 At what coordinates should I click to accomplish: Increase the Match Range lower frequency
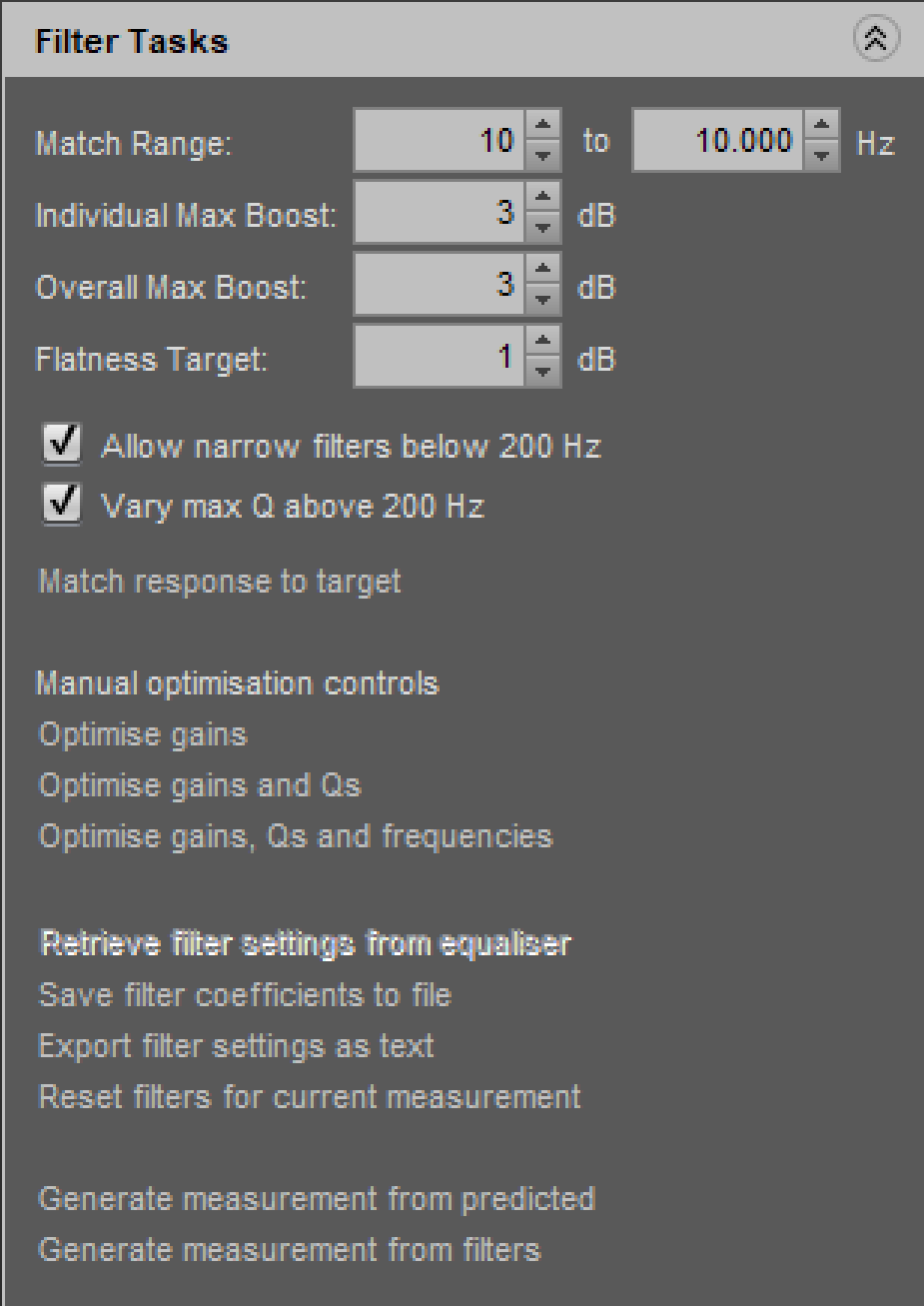tap(542, 127)
